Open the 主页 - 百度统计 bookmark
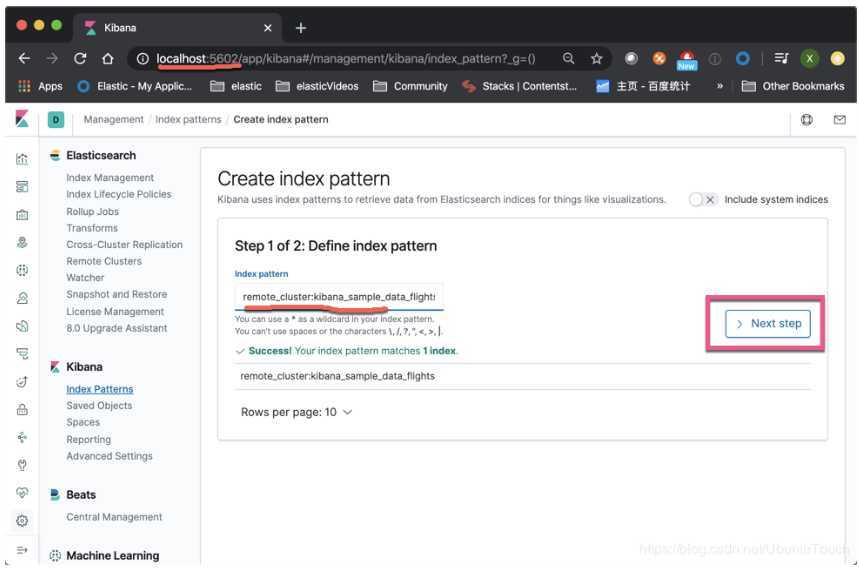 point(643,86)
